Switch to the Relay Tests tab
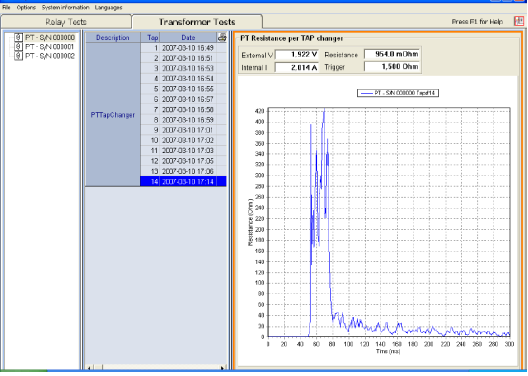 pos(66,22)
